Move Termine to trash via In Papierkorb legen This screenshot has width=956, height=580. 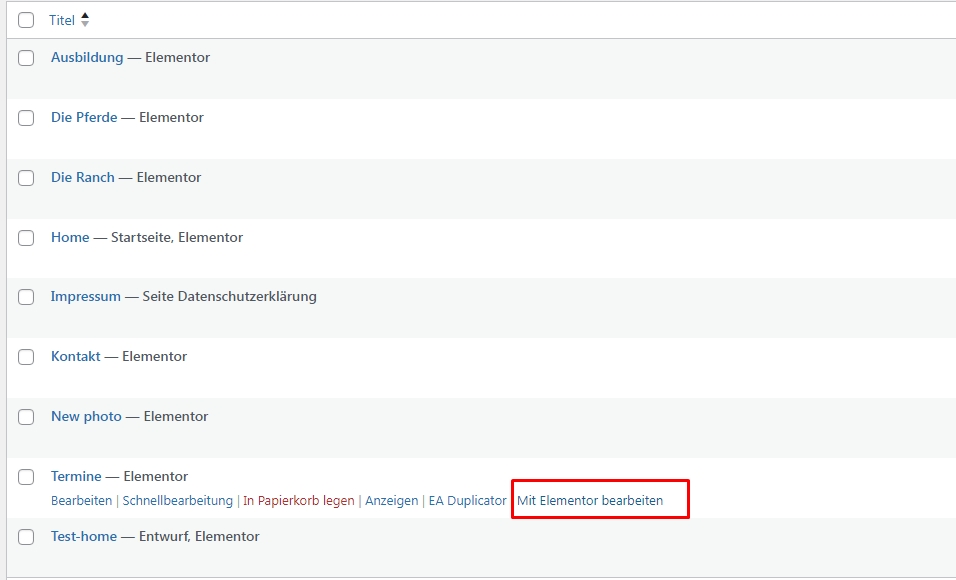299,501
